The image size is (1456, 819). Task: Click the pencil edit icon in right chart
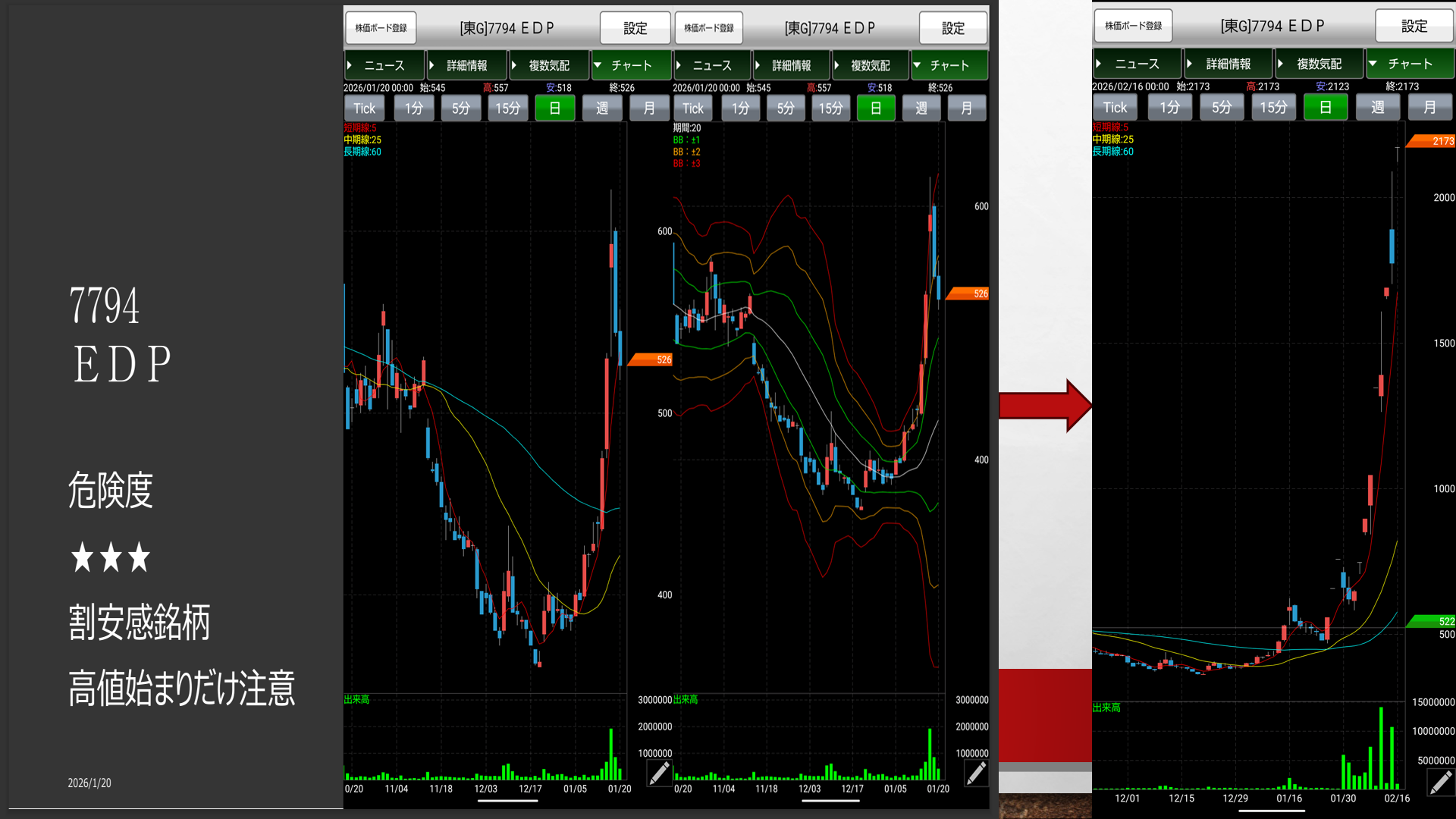[1439, 782]
